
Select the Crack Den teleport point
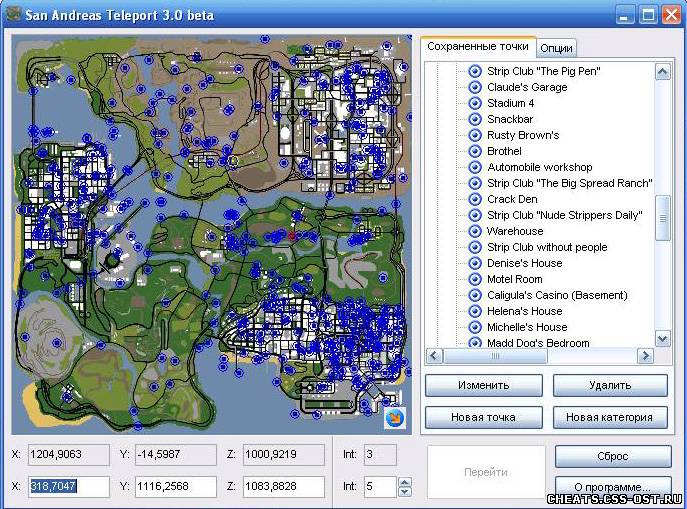tap(512, 199)
